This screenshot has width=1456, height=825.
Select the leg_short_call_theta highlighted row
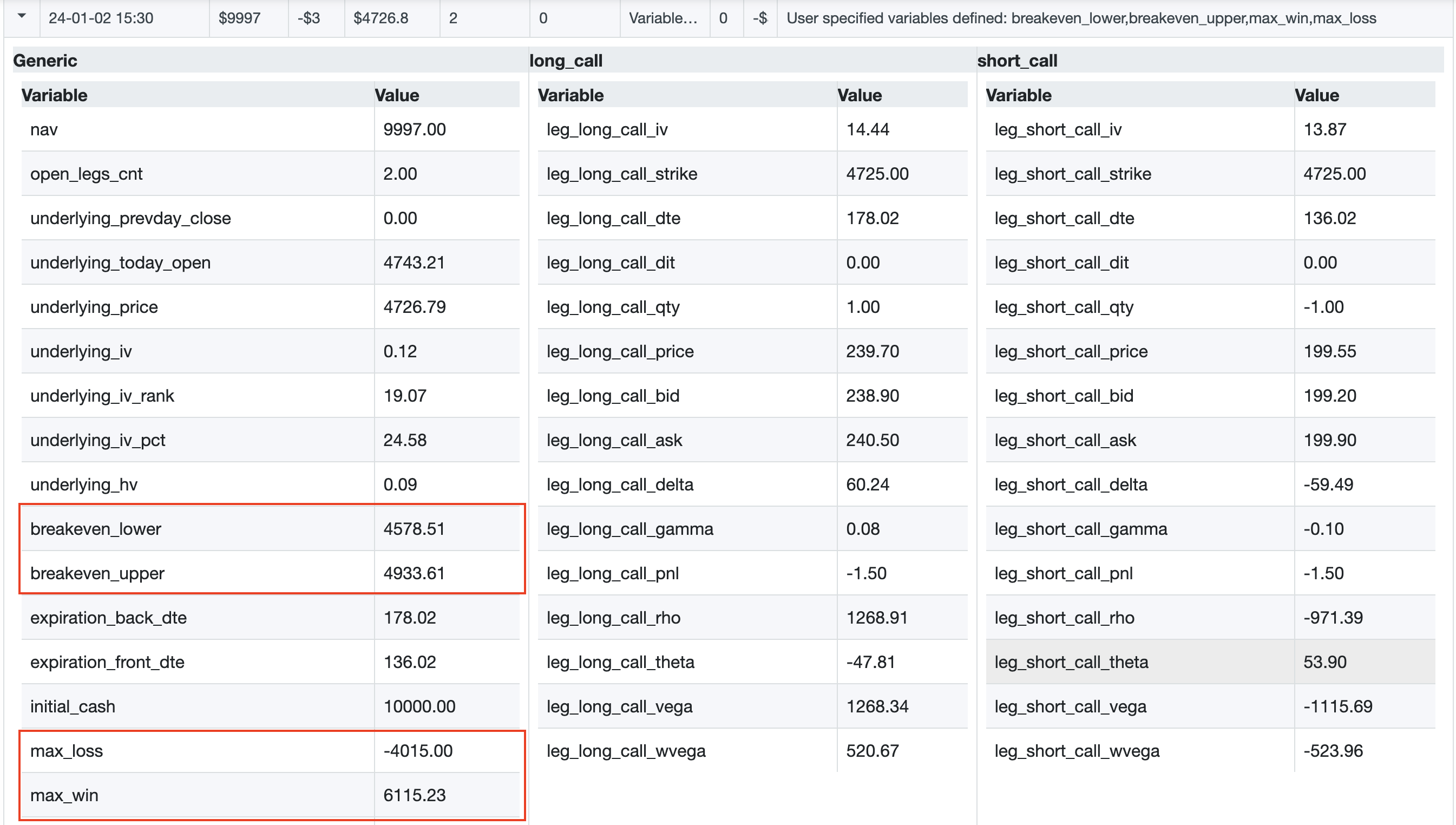coord(1071,662)
